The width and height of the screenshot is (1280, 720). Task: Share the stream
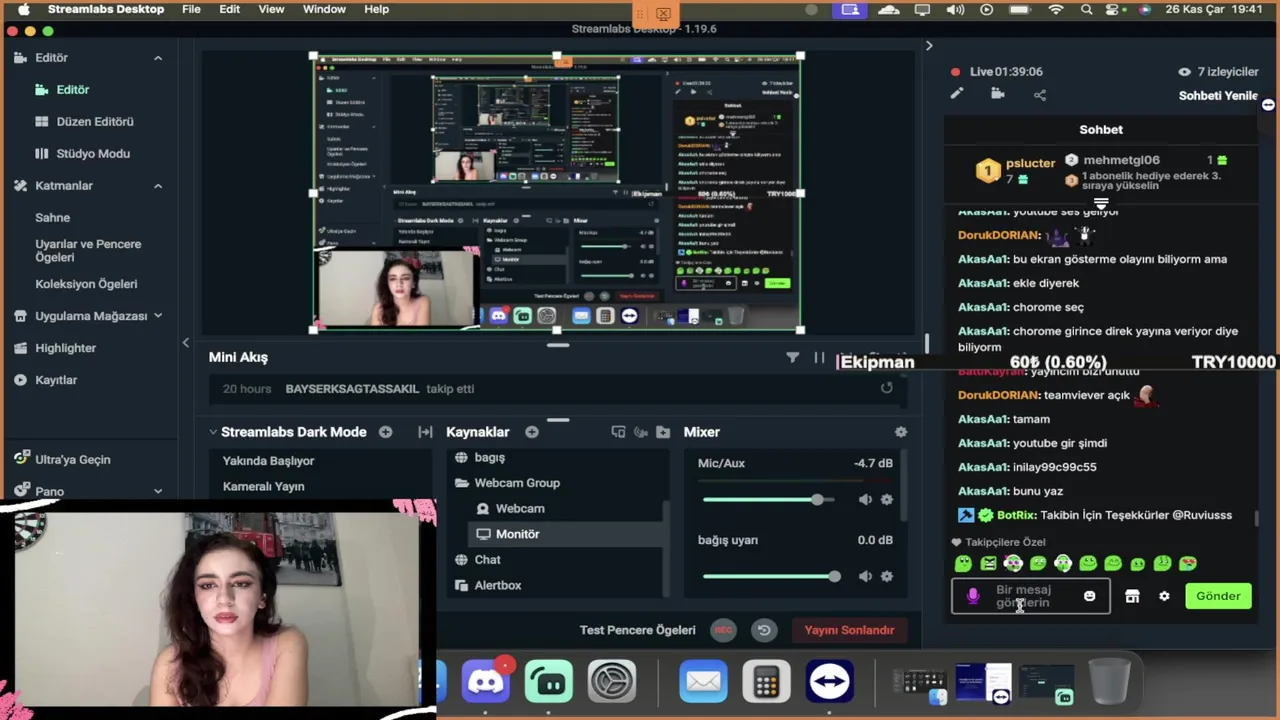tap(1040, 95)
